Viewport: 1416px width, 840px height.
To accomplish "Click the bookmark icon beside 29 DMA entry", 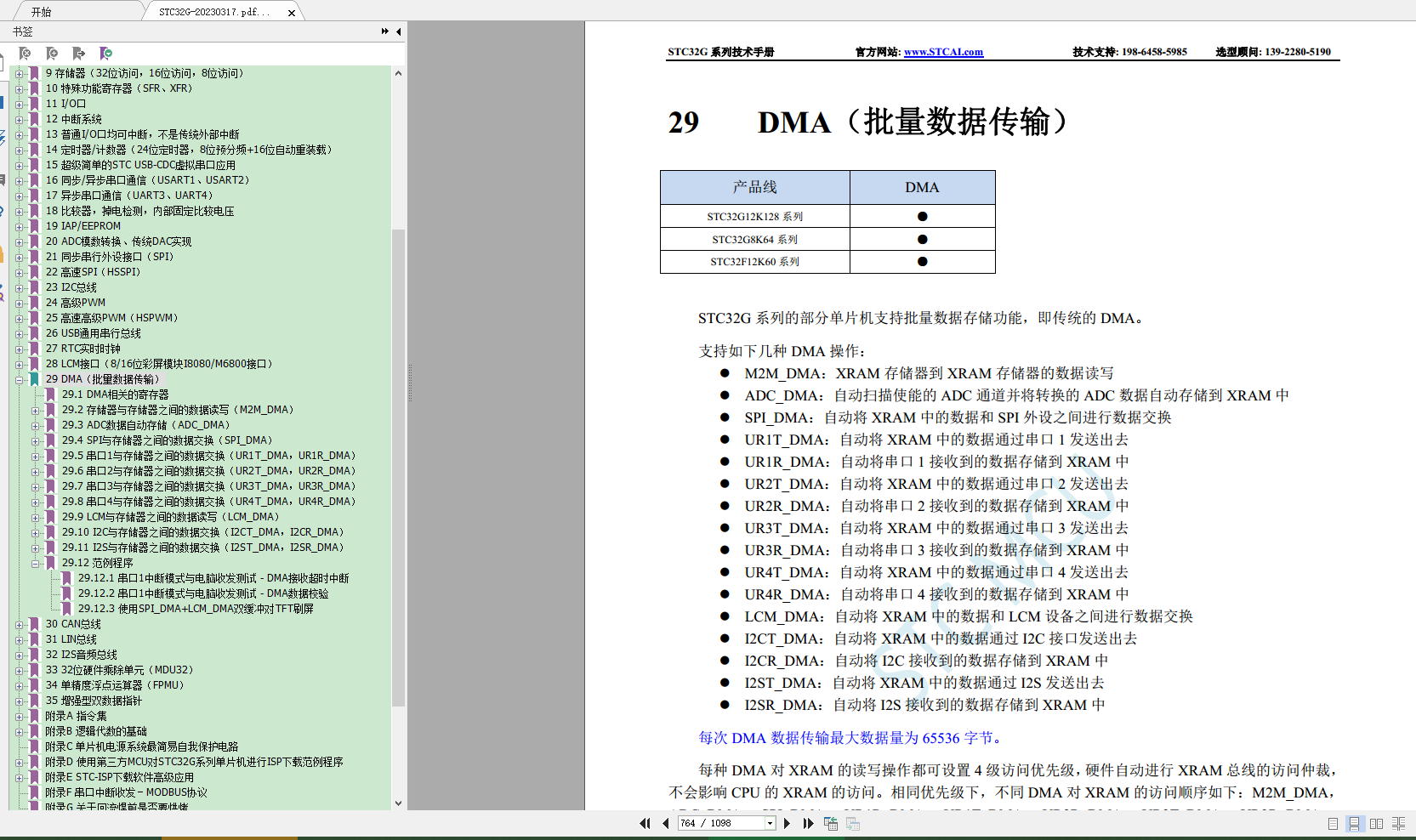I will [35, 379].
